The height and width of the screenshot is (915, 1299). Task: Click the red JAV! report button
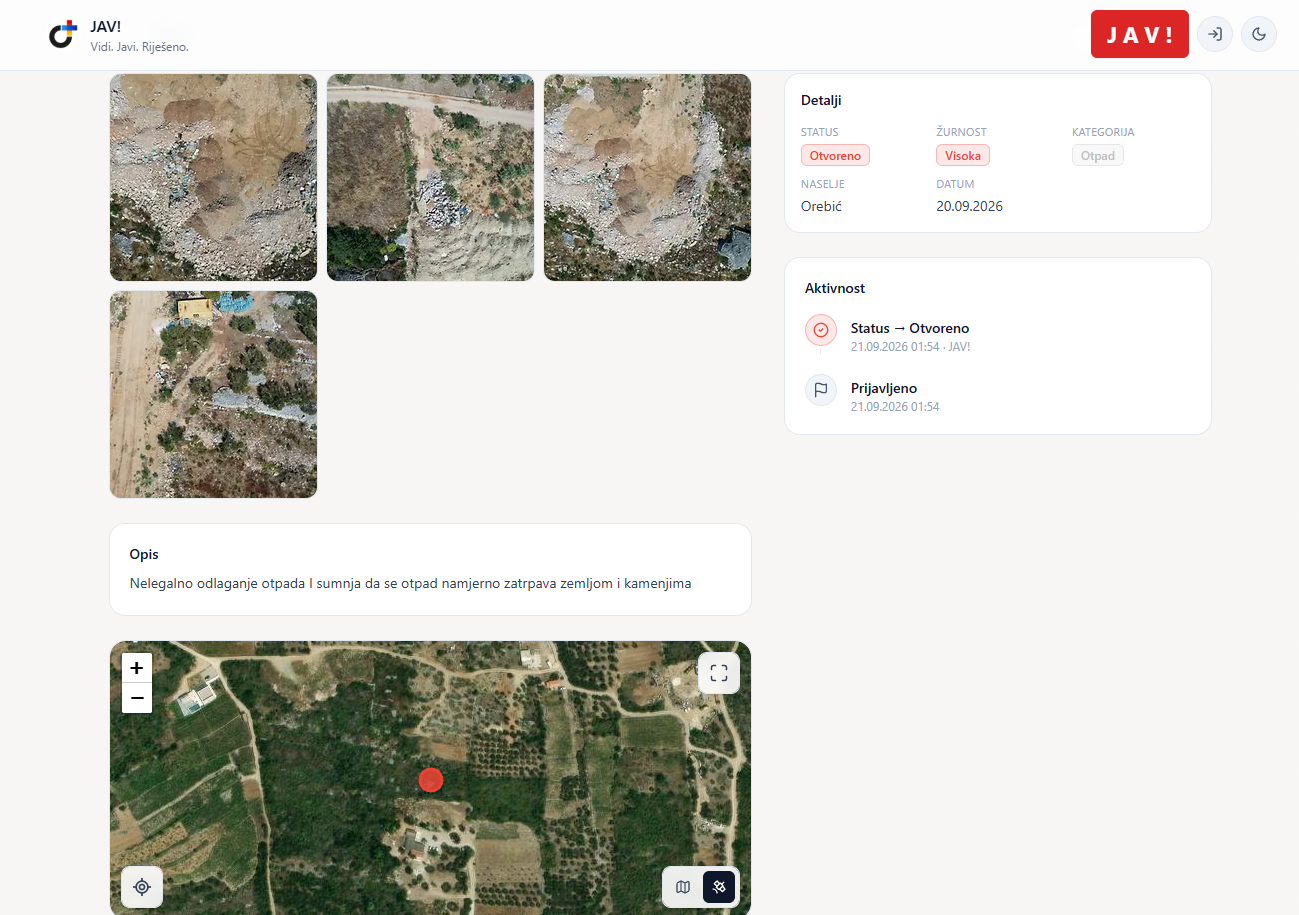[1140, 34]
